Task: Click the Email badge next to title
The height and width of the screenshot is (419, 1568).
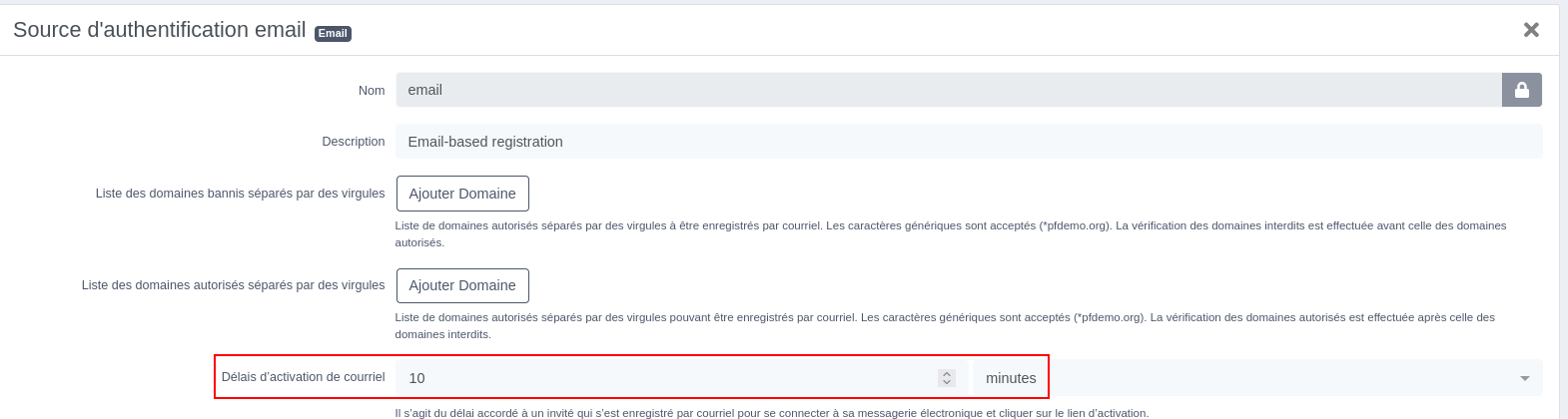Action: pyautogui.click(x=333, y=33)
